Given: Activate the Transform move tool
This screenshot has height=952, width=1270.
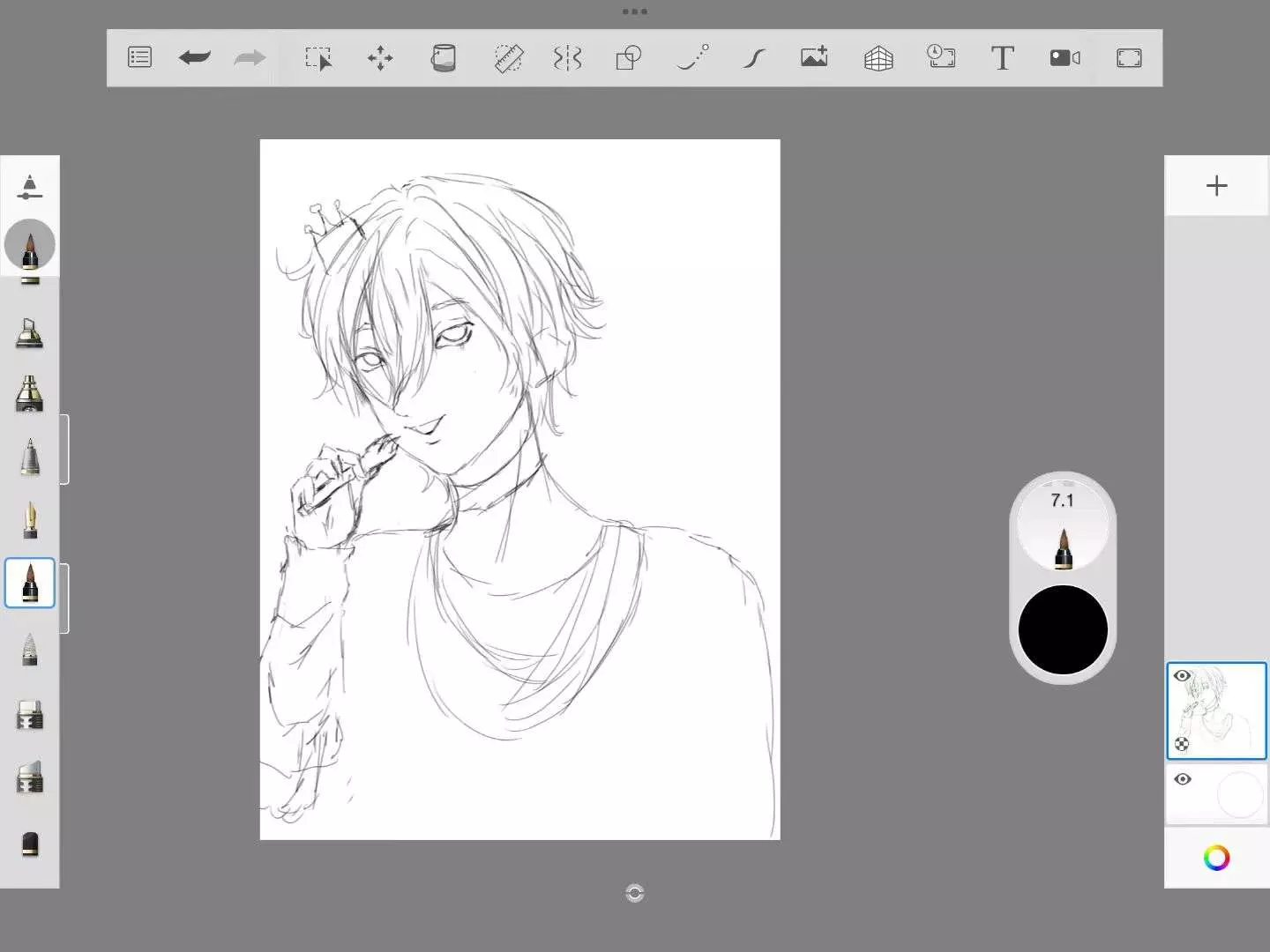Looking at the screenshot, I should [380, 58].
